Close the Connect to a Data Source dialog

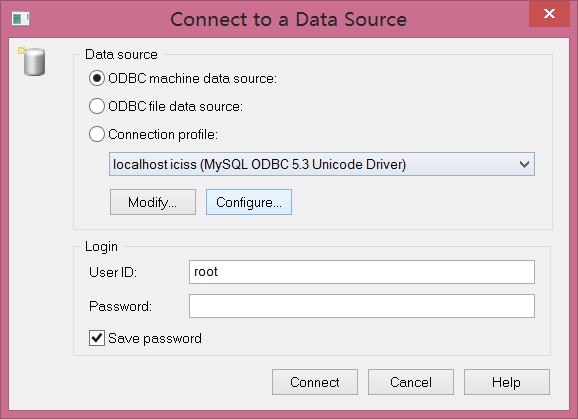coord(549,14)
